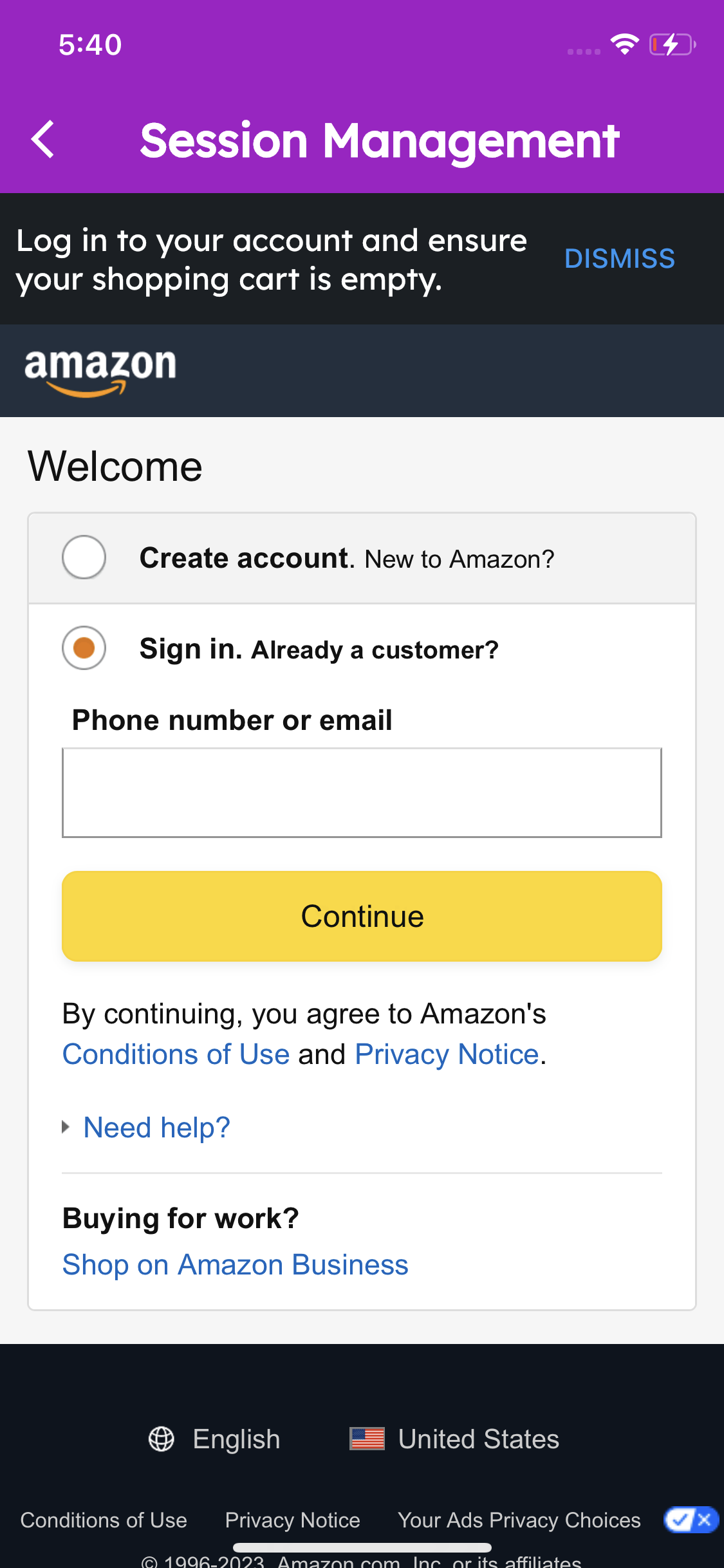Screen dimensions: 724x1568
Task: Tap the battery charging icon
Action: click(x=672, y=44)
